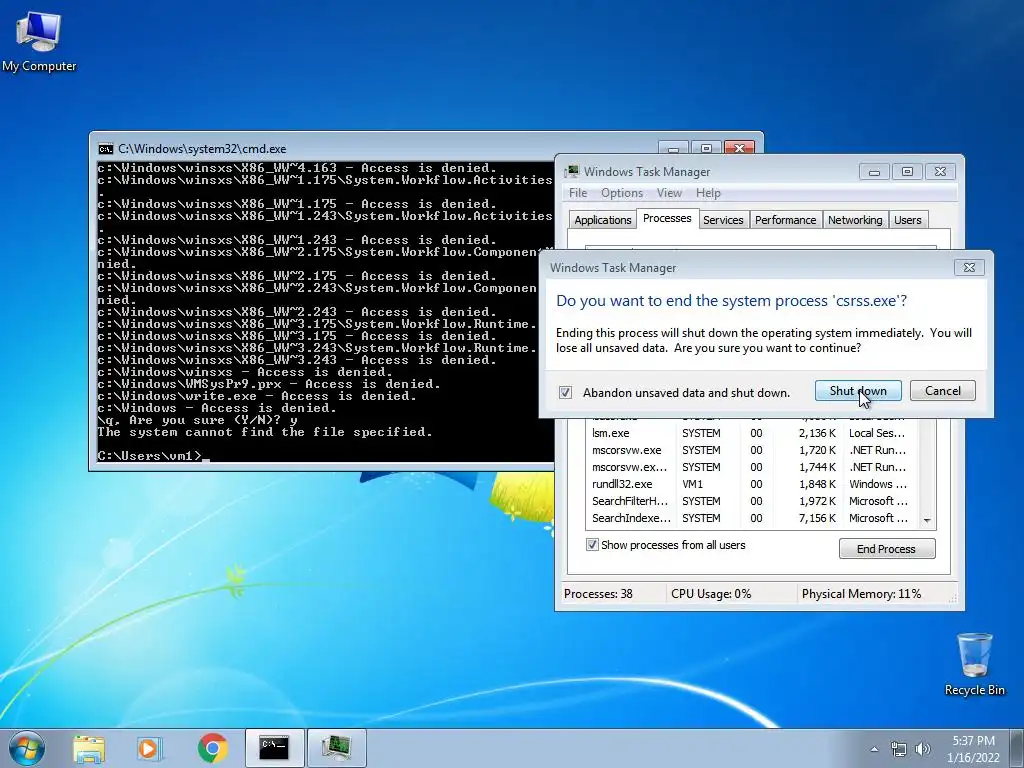Click the Show desktop strip on taskbar
1024x768 pixels.
(1019, 748)
